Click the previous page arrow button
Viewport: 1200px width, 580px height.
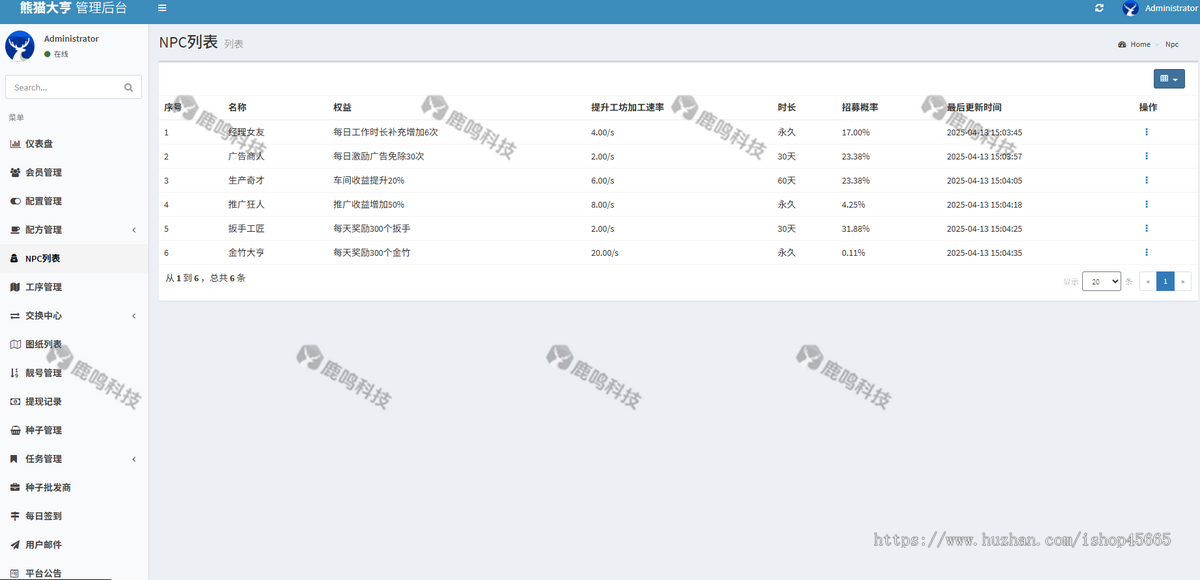click(x=1148, y=282)
